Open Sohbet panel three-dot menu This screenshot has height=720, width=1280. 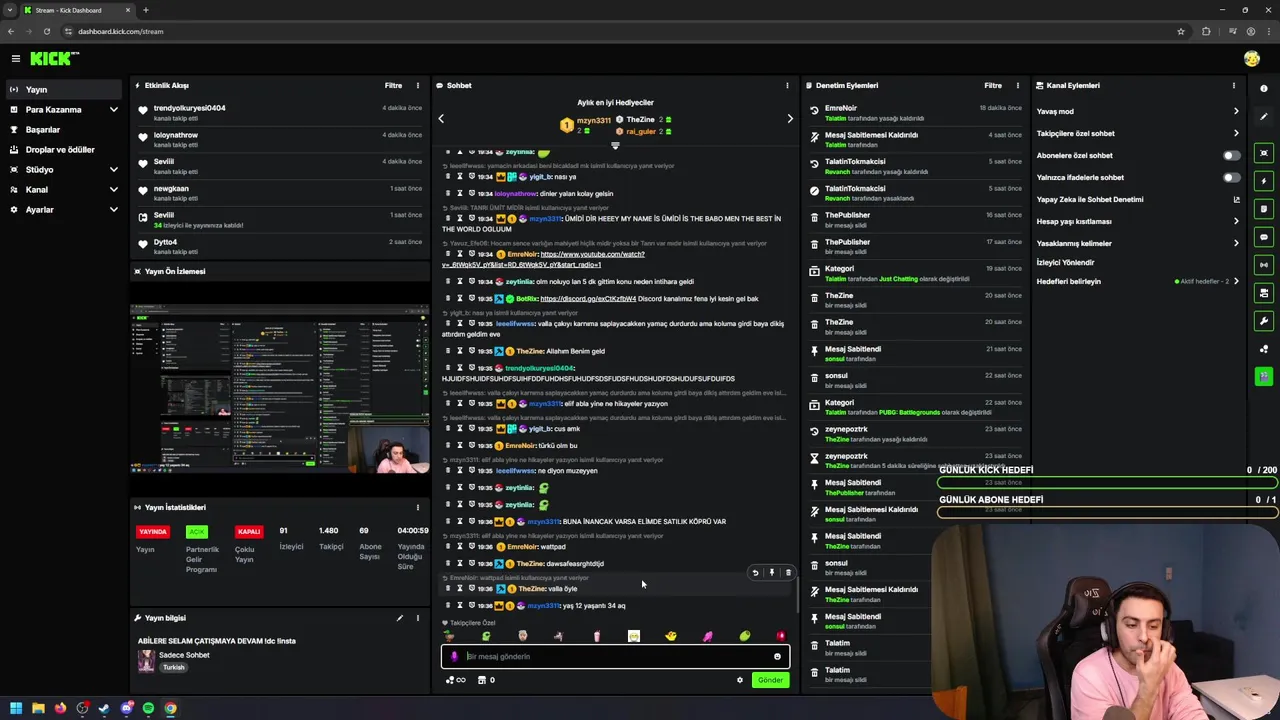click(x=787, y=85)
